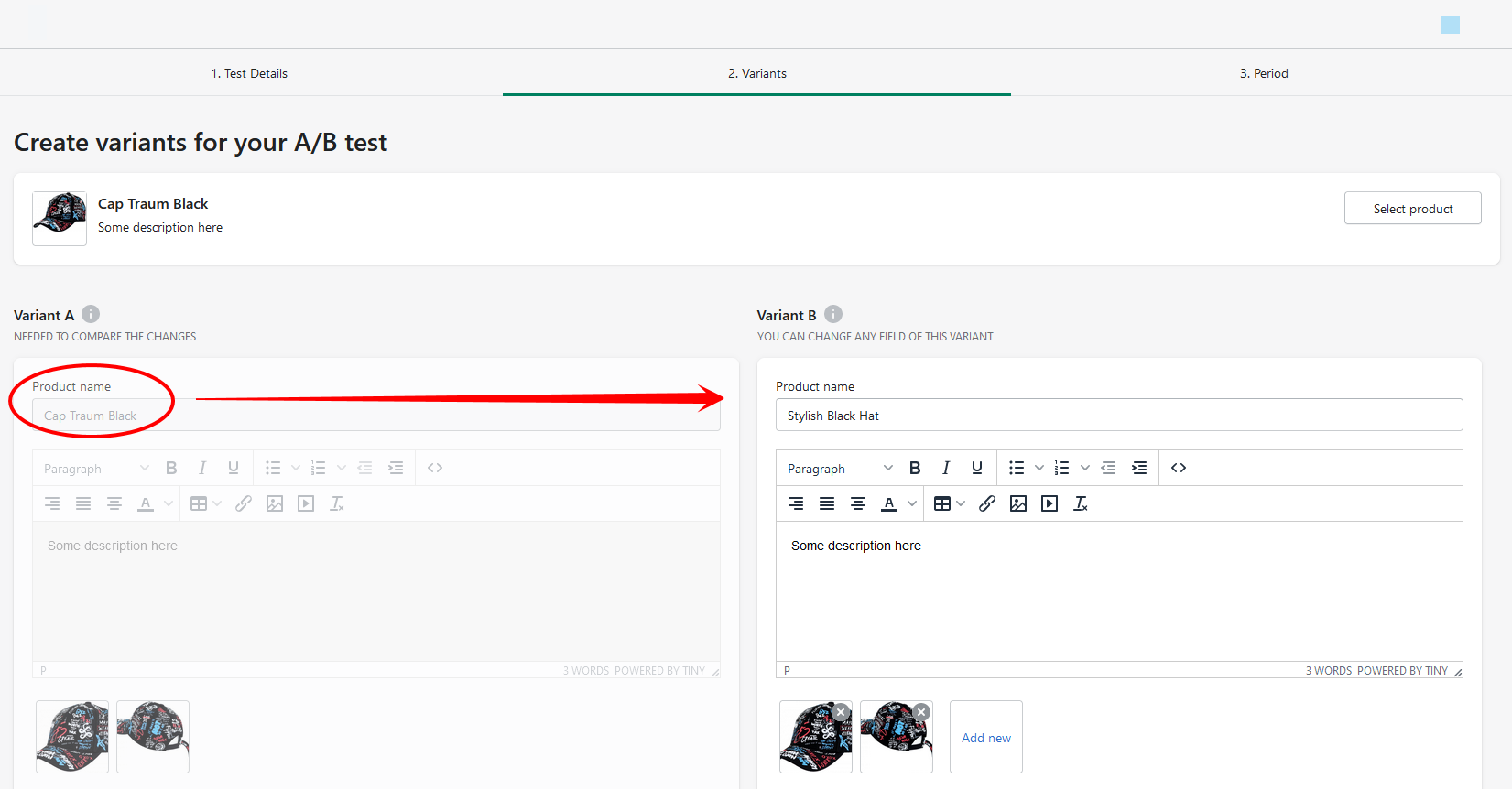Image resolution: width=1512 pixels, height=789 pixels.
Task: Open Paragraph format dropdown in Variant A
Action: tap(95, 468)
